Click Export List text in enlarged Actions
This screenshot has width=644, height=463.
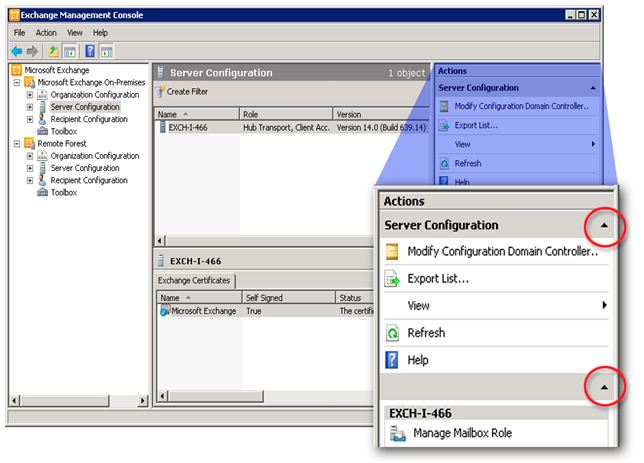438,279
